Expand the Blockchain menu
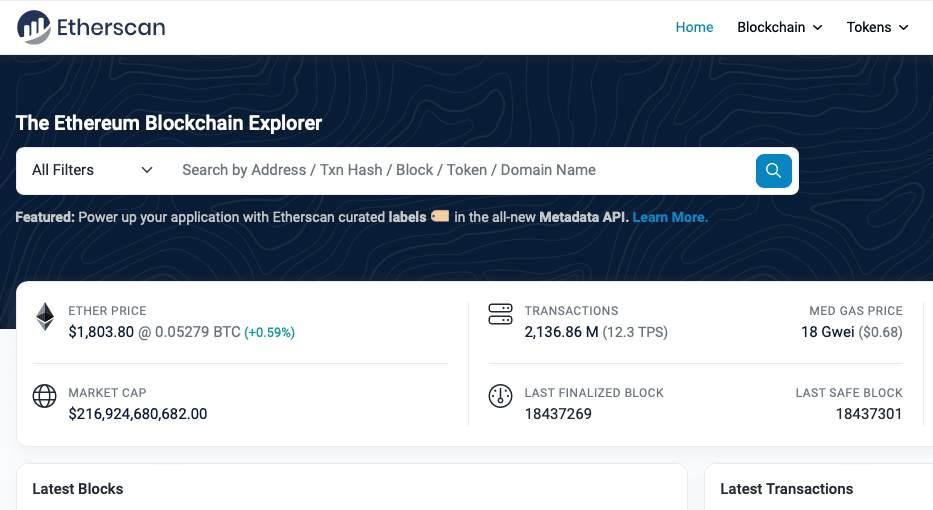Viewport: 933px width, 510px height. [x=779, y=27]
